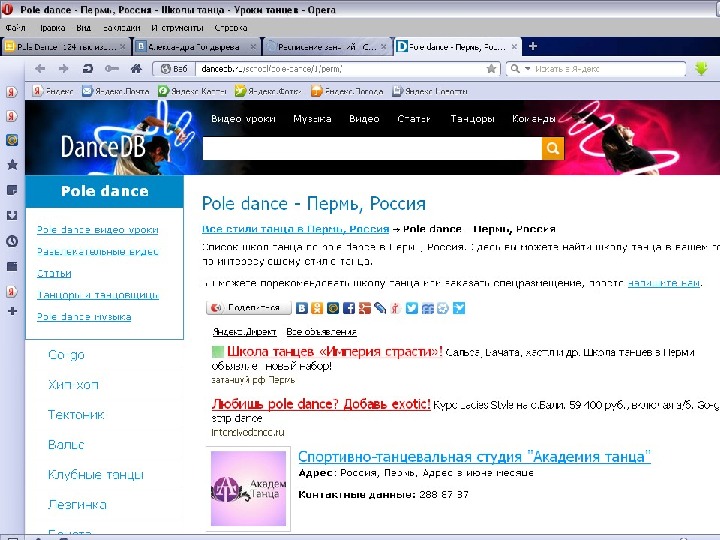Share via the orange Odnoklassniki icon
This screenshot has width=720, height=540.
coord(317,308)
